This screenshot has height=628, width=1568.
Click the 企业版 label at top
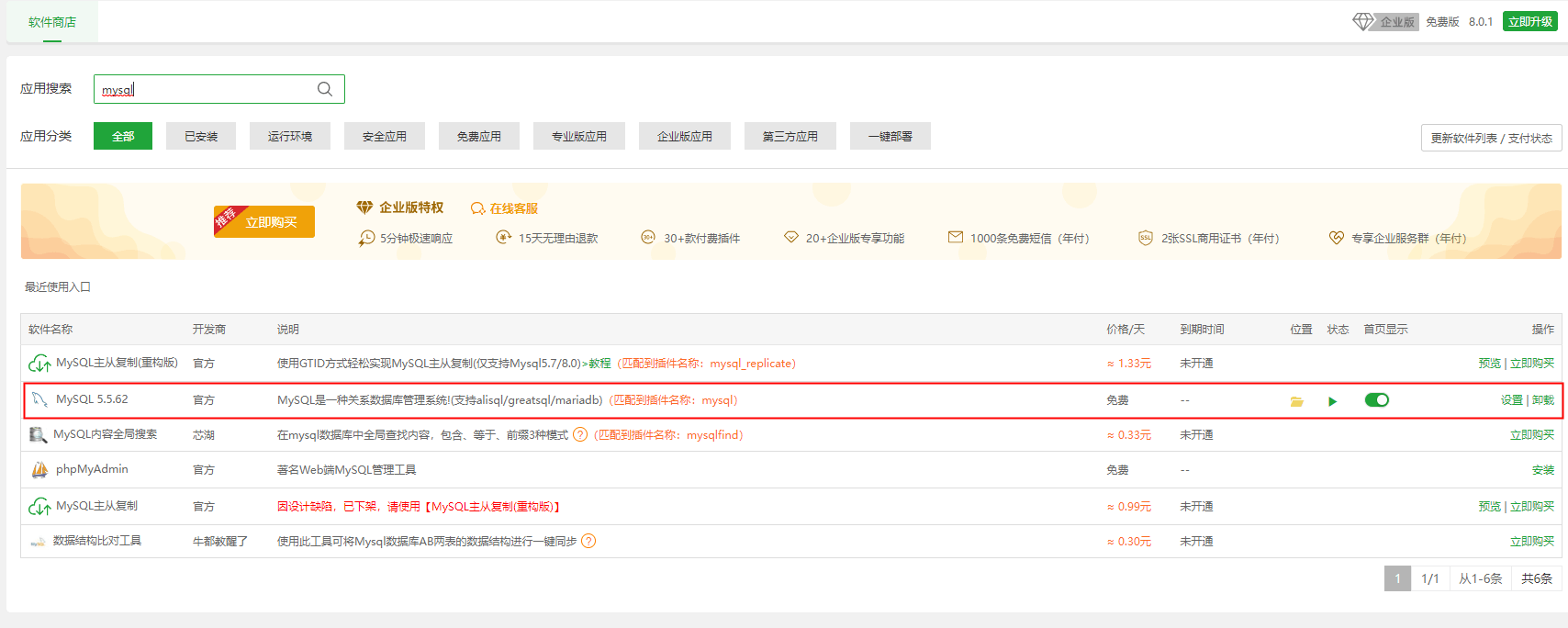point(1397,22)
